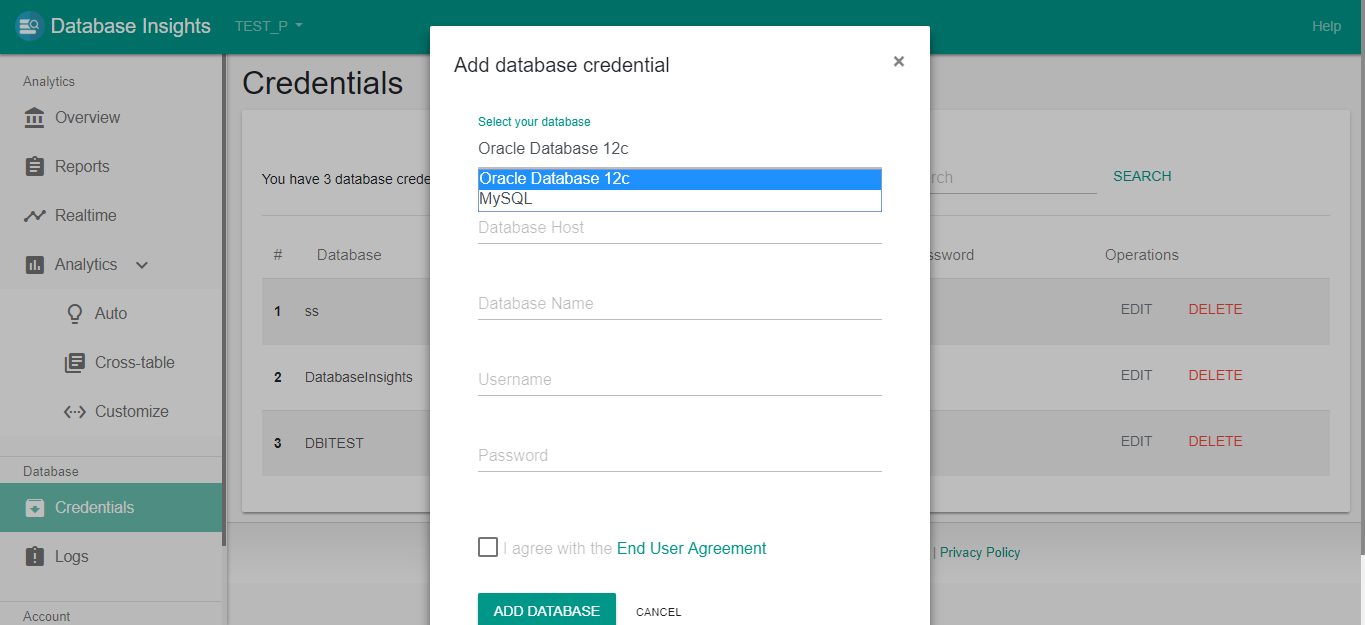Click the SEARCH button
The width and height of the screenshot is (1365, 625).
(1142, 176)
